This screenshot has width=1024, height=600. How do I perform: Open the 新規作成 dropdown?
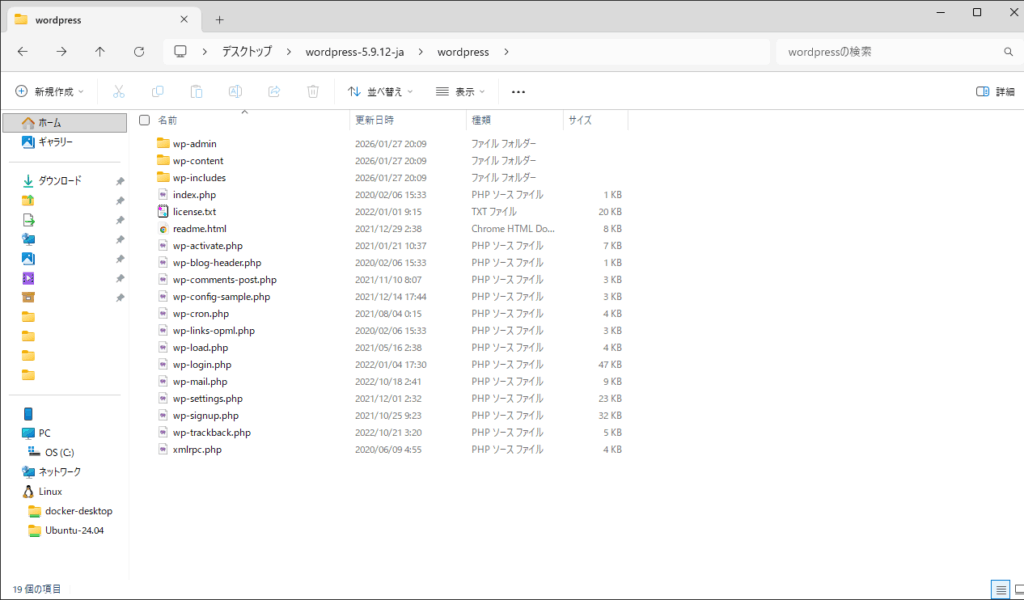50,91
